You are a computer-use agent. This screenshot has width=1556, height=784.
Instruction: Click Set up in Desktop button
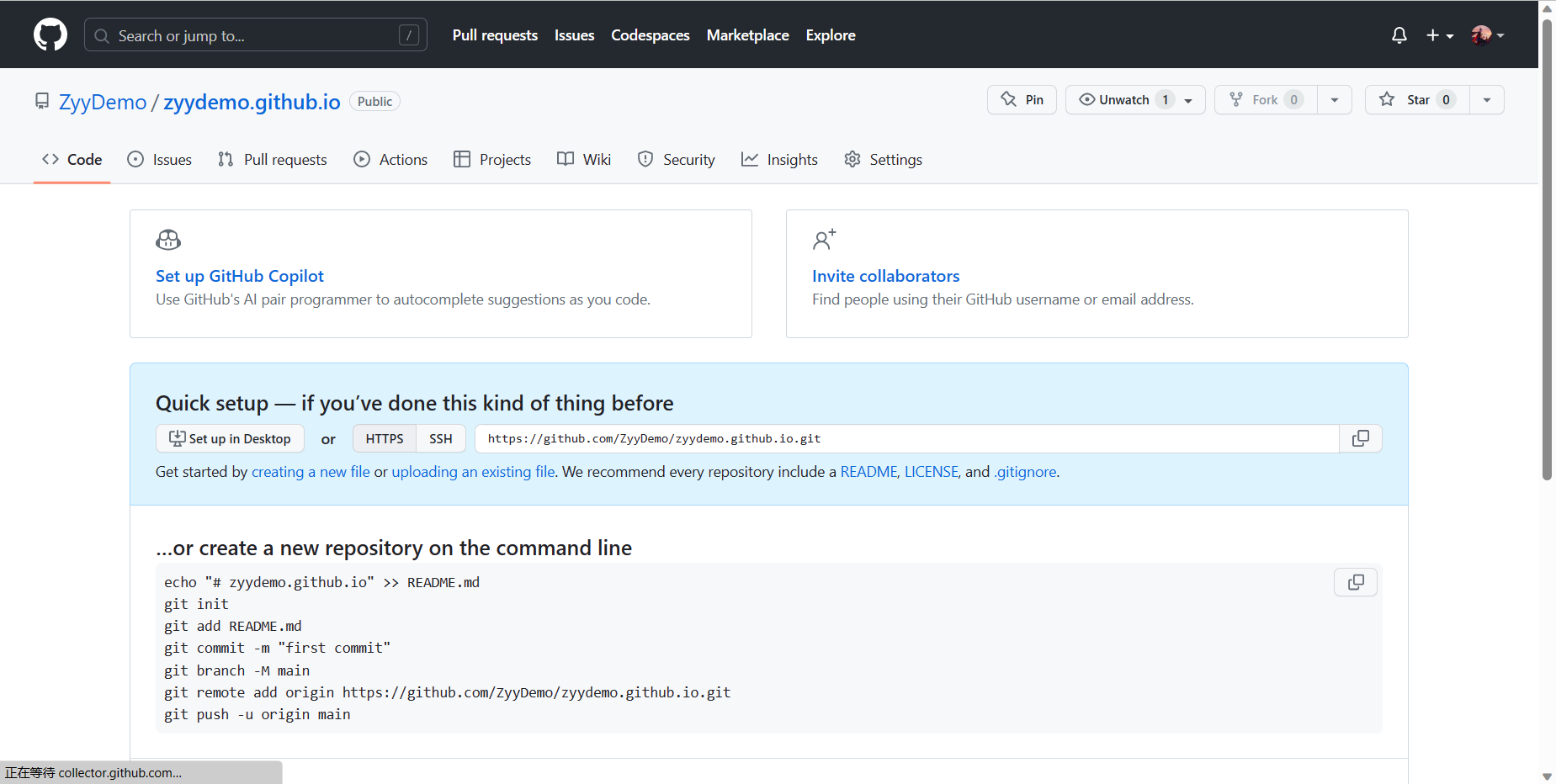tap(230, 438)
